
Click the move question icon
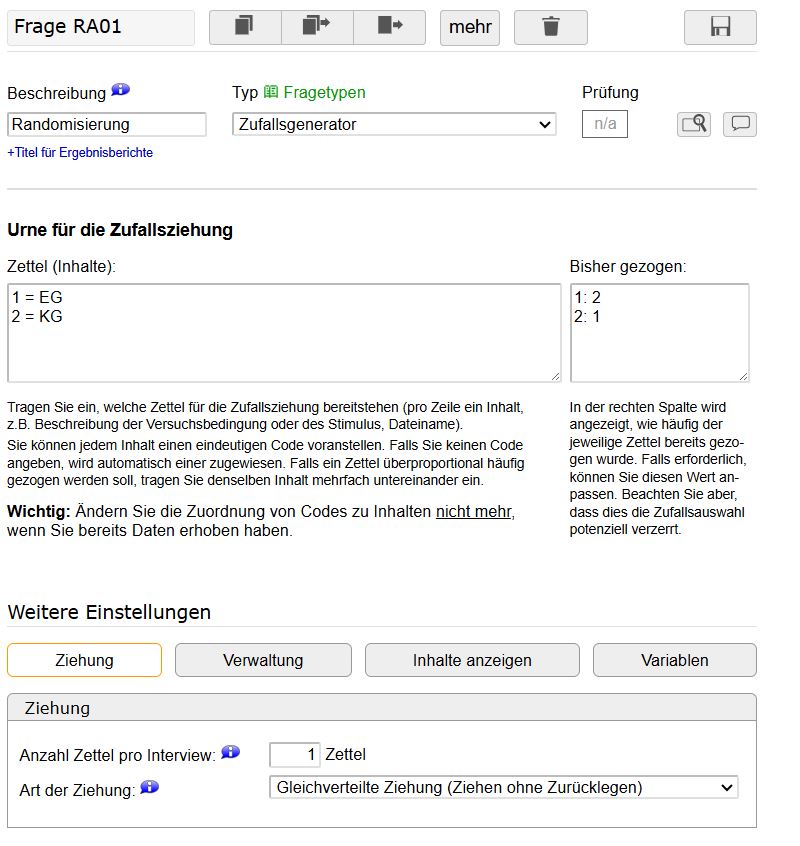coord(389,27)
